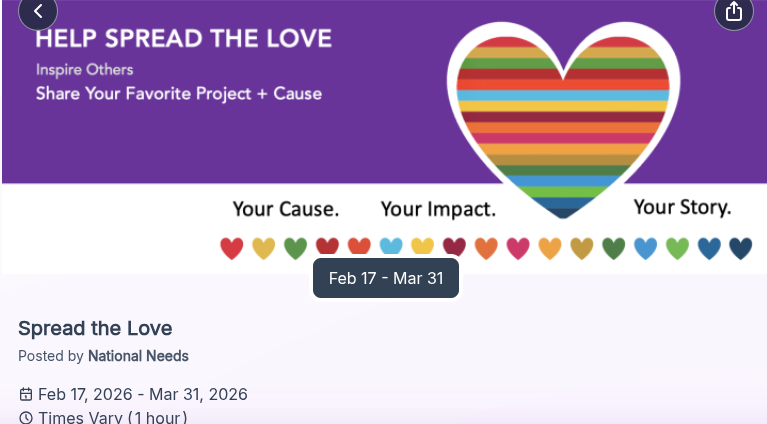
Task: Click the Your Cause. caption
Action: 286,210
